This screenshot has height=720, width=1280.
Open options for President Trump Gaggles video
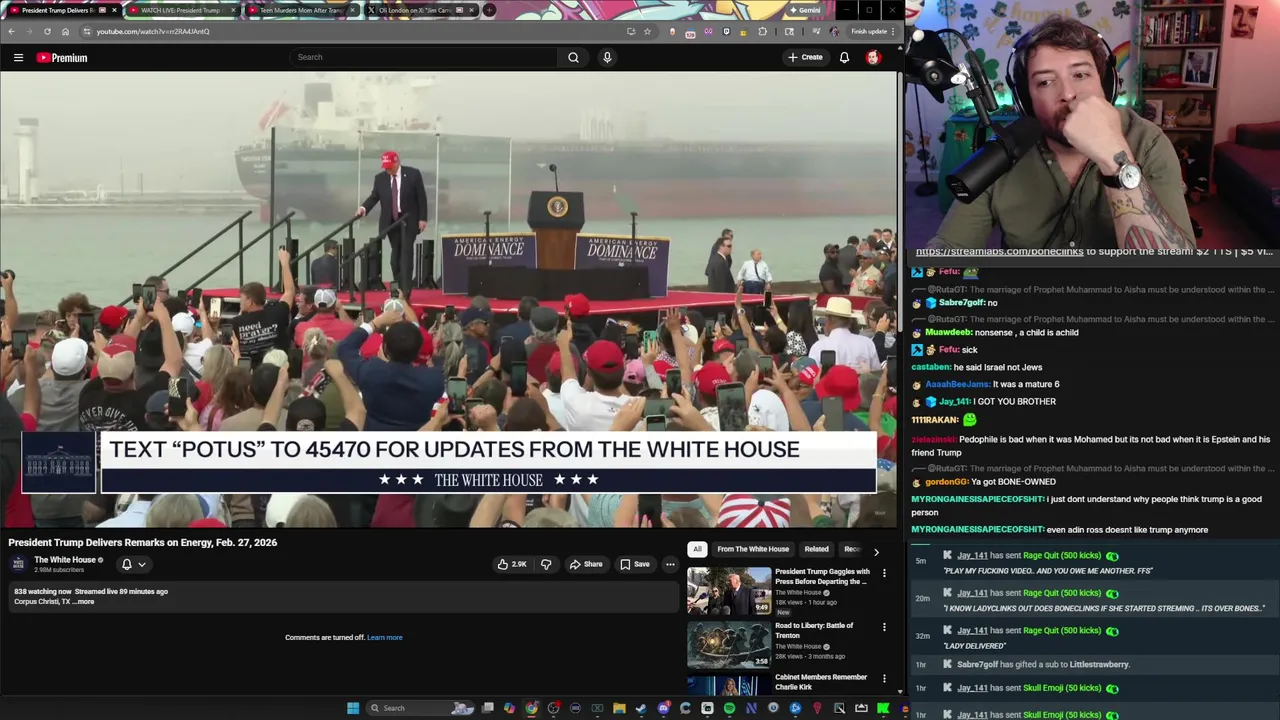point(884,574)
